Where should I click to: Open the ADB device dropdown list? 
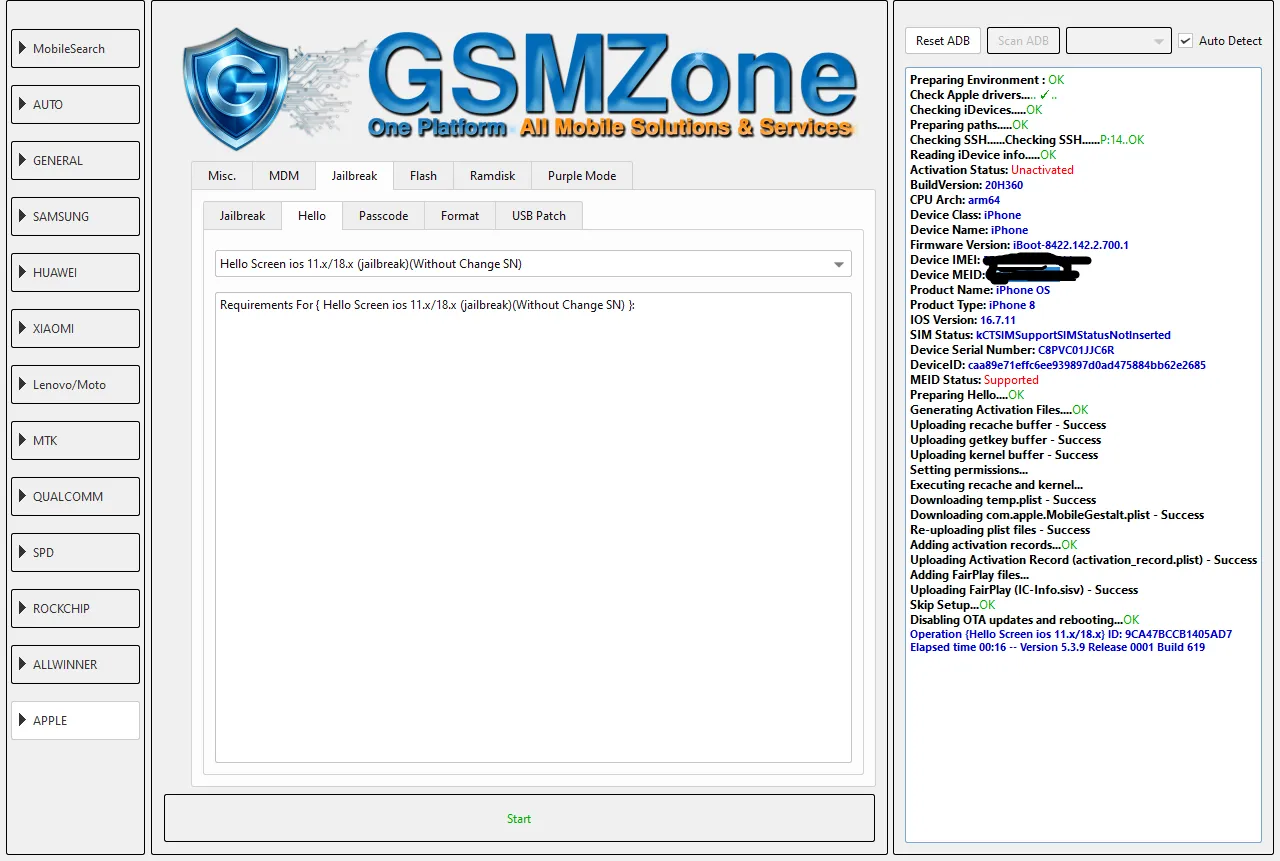pos(1118,41)
